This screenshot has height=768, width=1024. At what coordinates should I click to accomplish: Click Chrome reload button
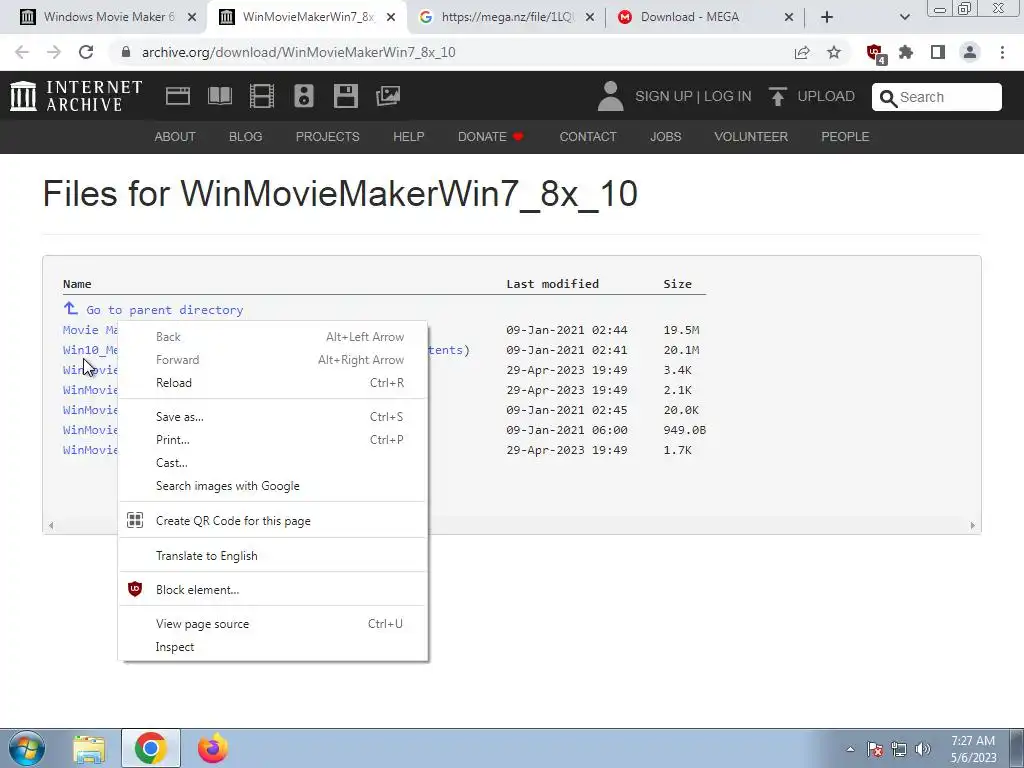point(86,52)
